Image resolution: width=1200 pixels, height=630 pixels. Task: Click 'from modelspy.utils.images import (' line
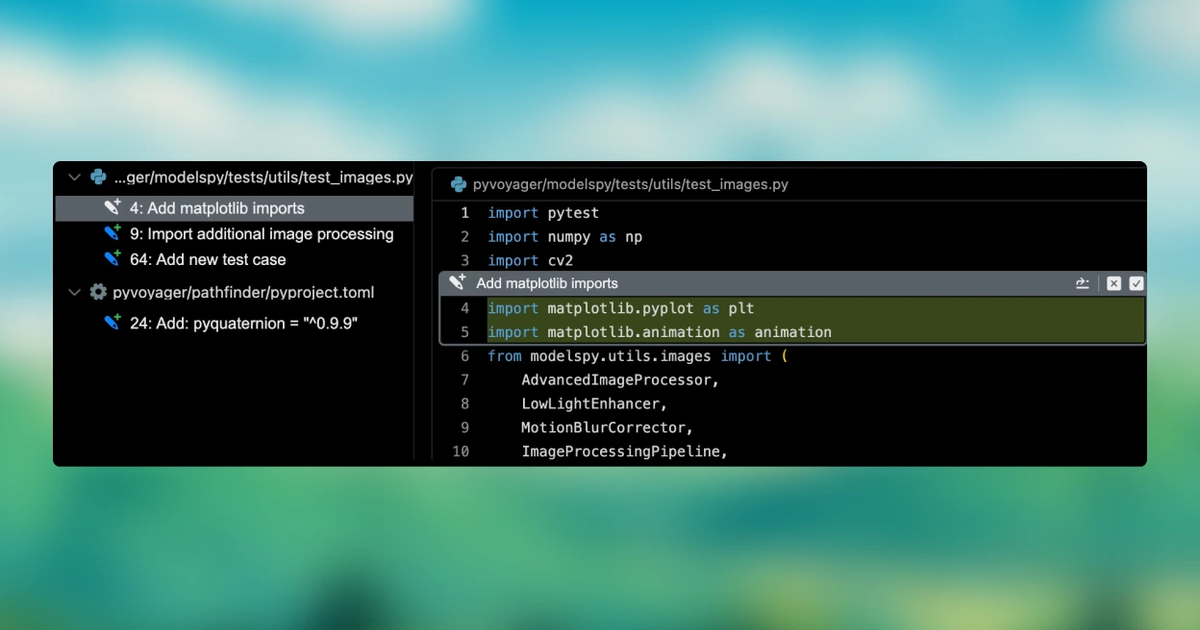[638, 356]
